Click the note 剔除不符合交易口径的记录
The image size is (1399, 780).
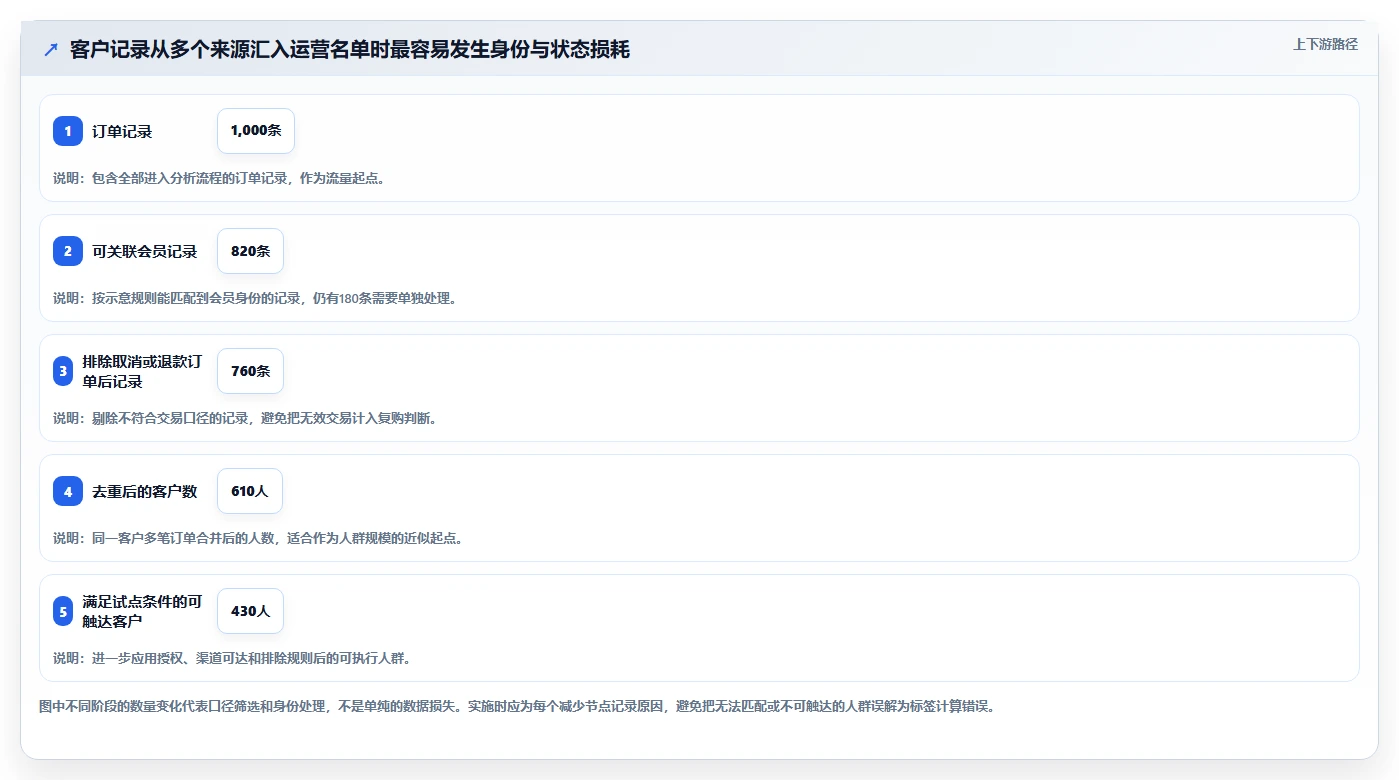coord(245,418)
